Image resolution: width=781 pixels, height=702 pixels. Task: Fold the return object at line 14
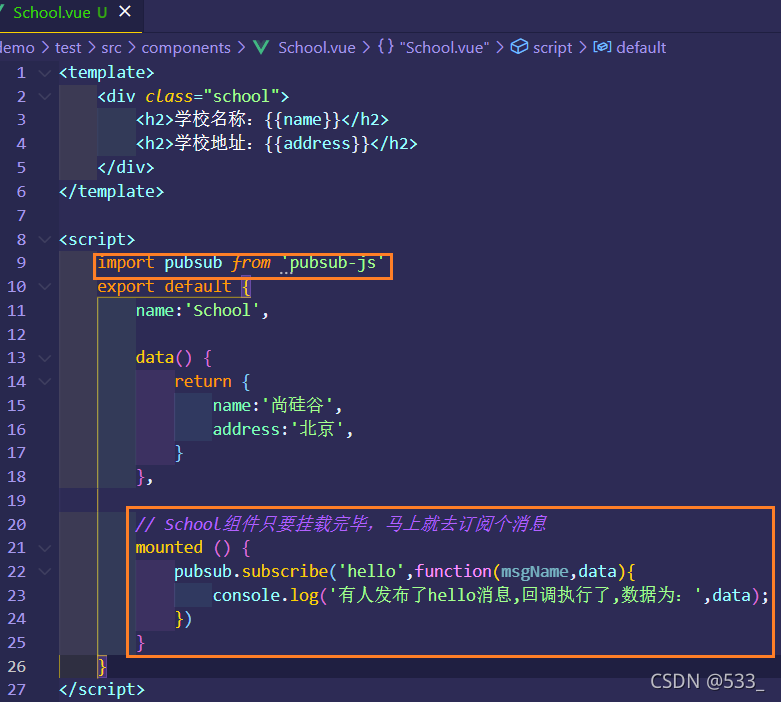tap(45, 382)
